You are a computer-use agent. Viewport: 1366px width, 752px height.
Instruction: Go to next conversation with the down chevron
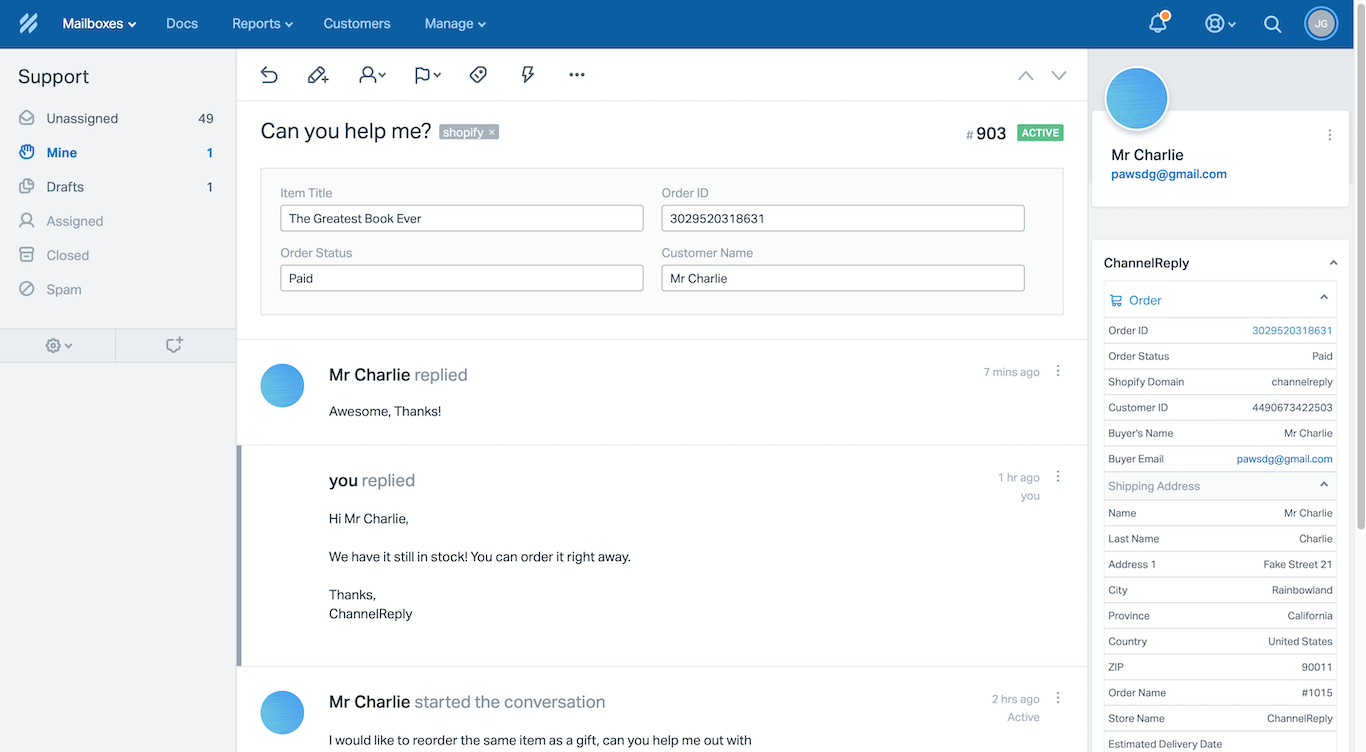pyautogui.click(x=1059, y=75)
